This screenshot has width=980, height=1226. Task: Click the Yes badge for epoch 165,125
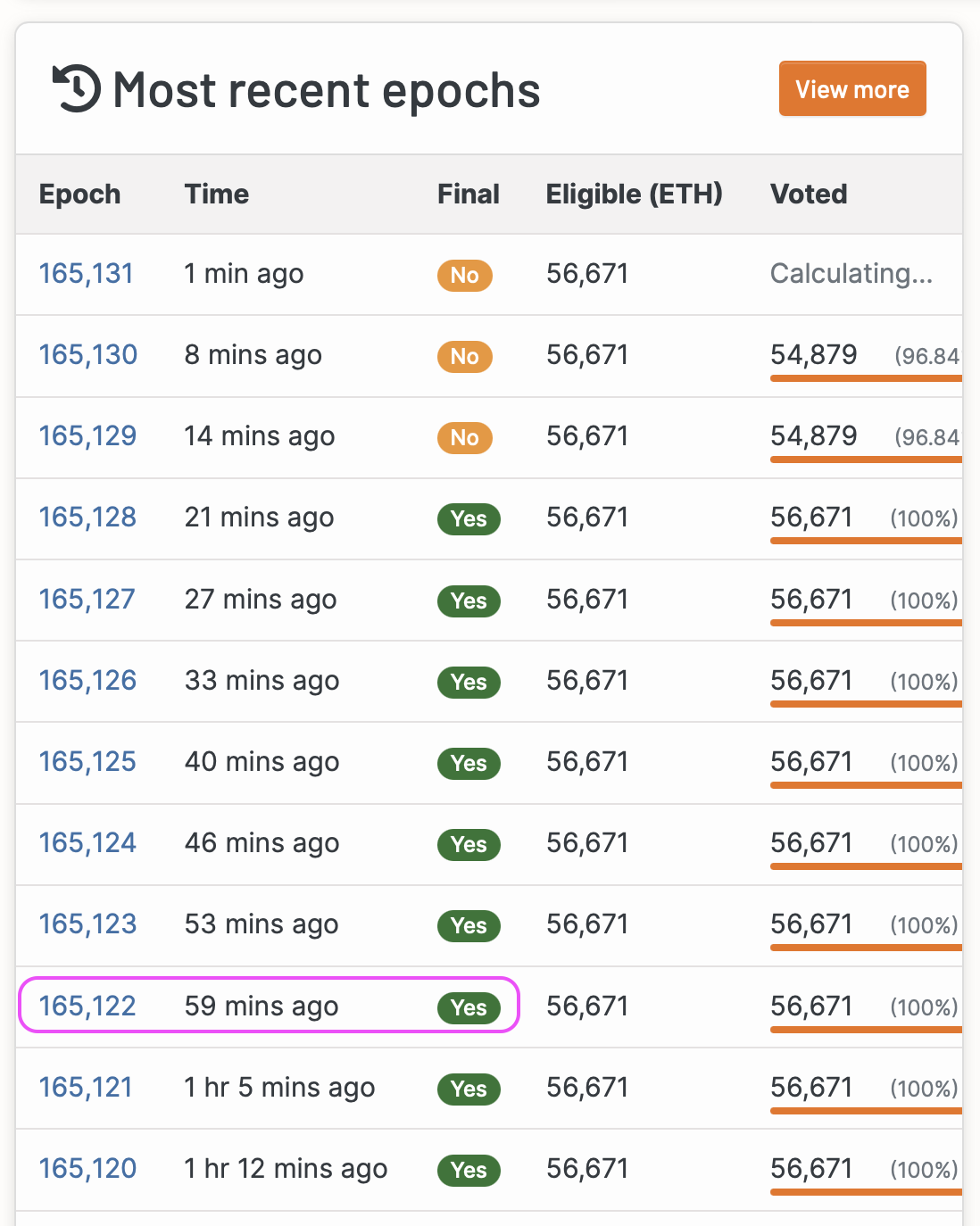click(469, 763)
